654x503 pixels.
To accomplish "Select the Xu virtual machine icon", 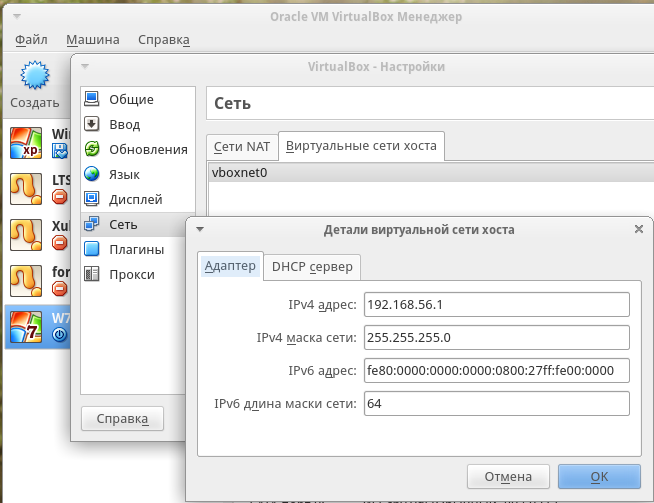I will (x=26, y=235).
